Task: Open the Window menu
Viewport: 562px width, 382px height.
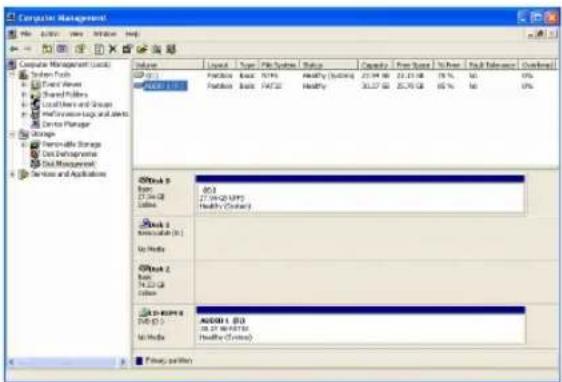Action: [105, 34]
